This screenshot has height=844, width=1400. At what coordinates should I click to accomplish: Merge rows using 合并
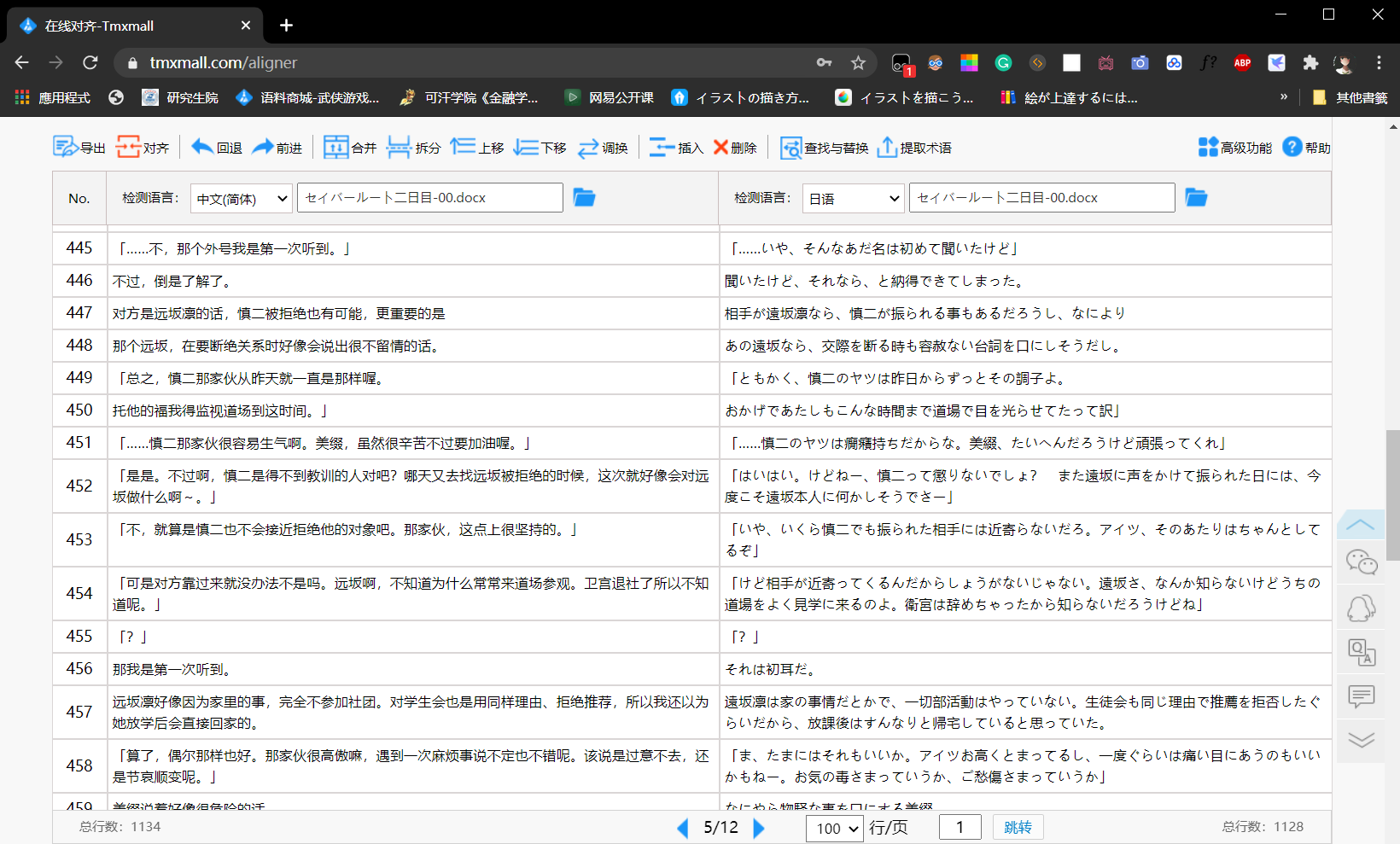click(x=350, y=148)
